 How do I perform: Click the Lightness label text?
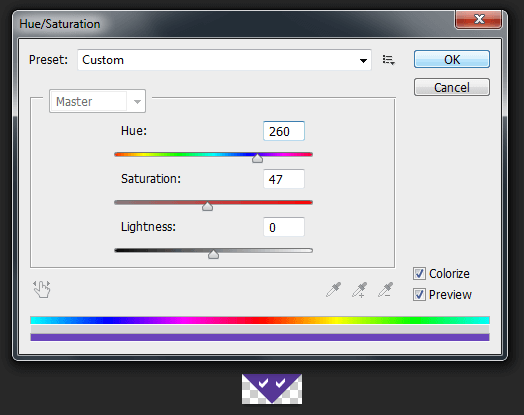pyautogui.click(x=148, y=227)
